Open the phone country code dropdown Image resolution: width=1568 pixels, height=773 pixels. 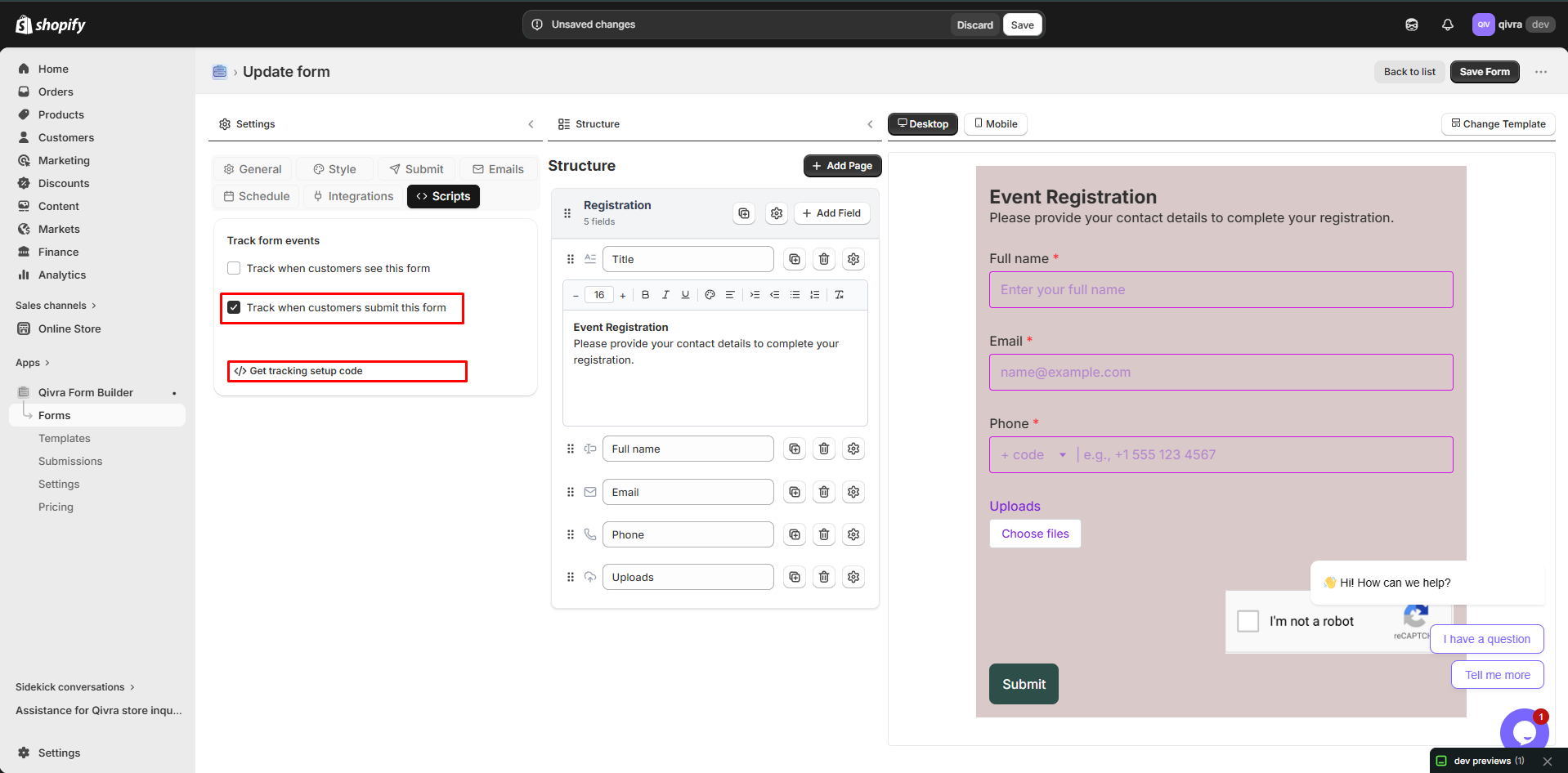(x=1034, y=455)
